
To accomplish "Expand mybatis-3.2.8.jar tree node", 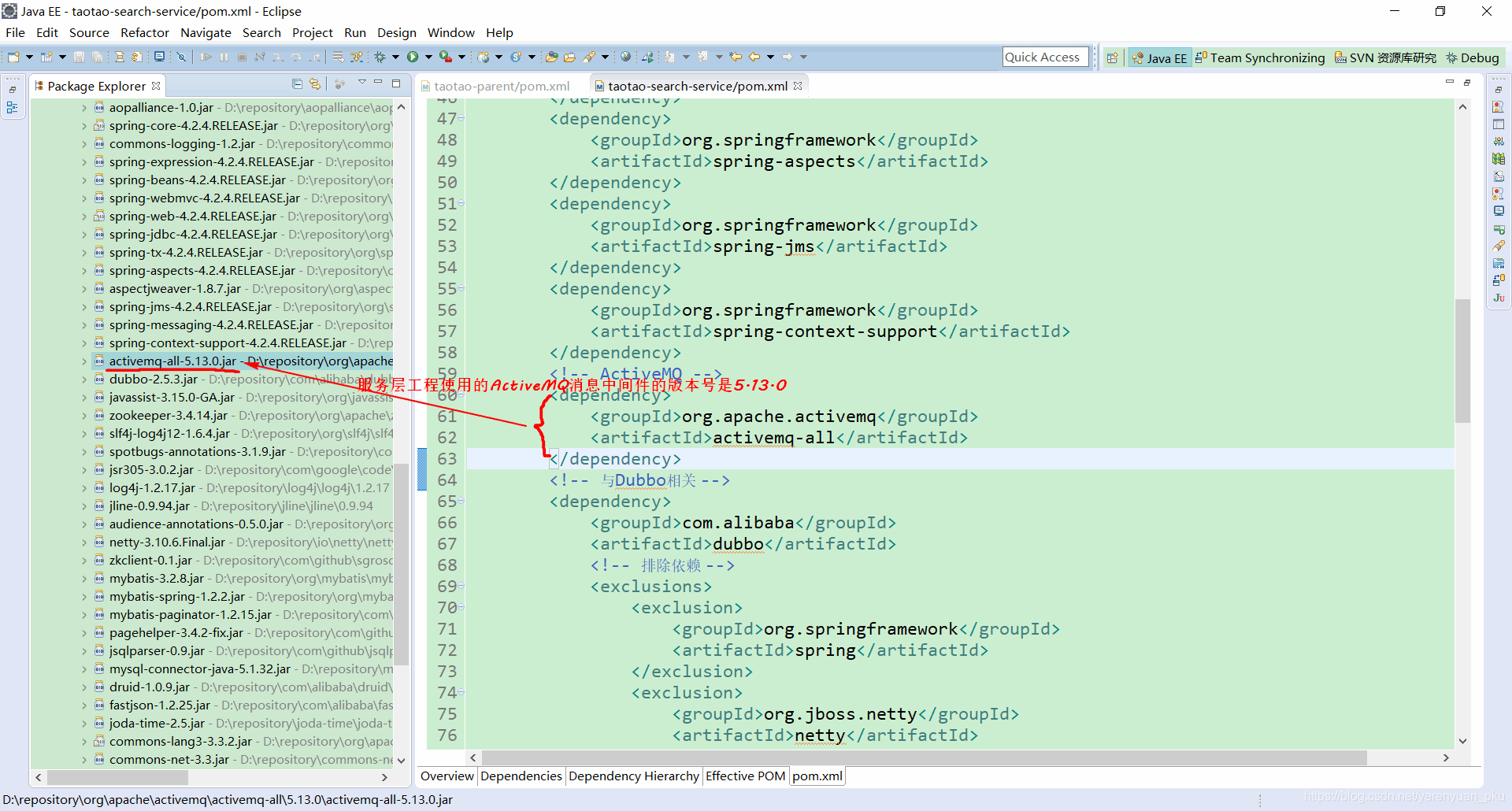I will [x=84, y=579].
